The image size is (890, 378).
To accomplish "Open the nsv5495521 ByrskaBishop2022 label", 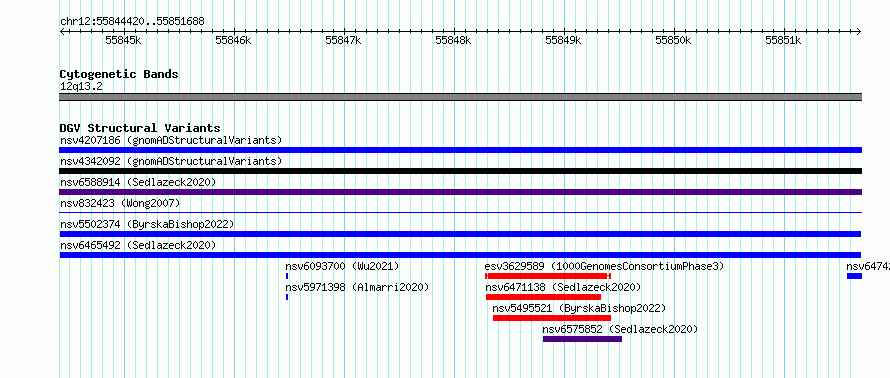I will (x=579, y=308).
